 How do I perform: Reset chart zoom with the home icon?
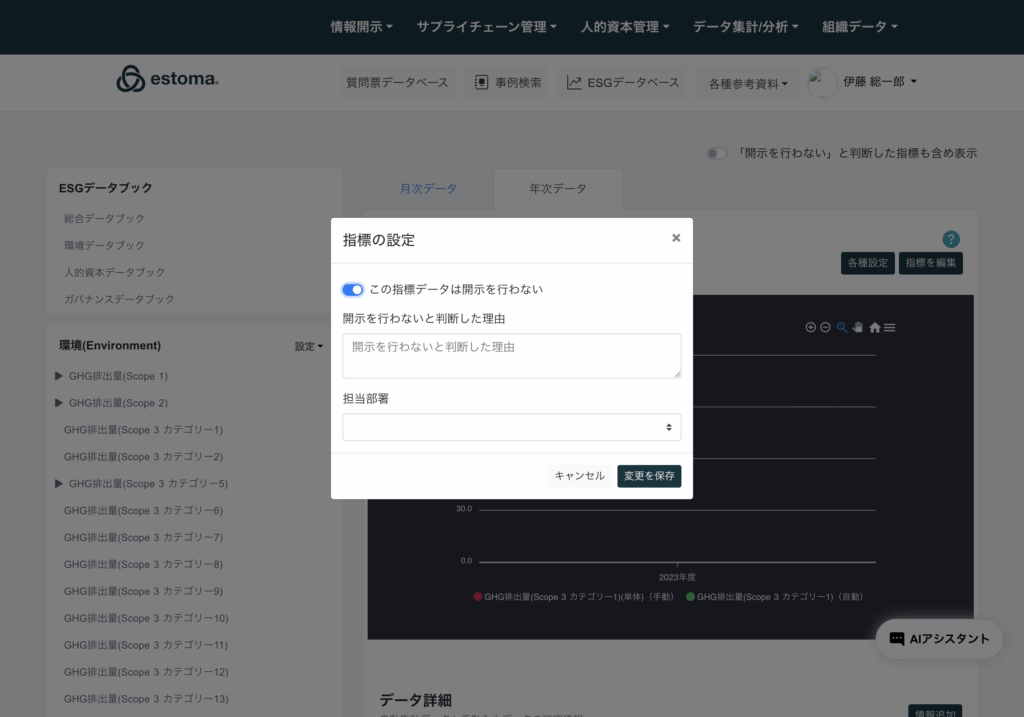point(874,327)
